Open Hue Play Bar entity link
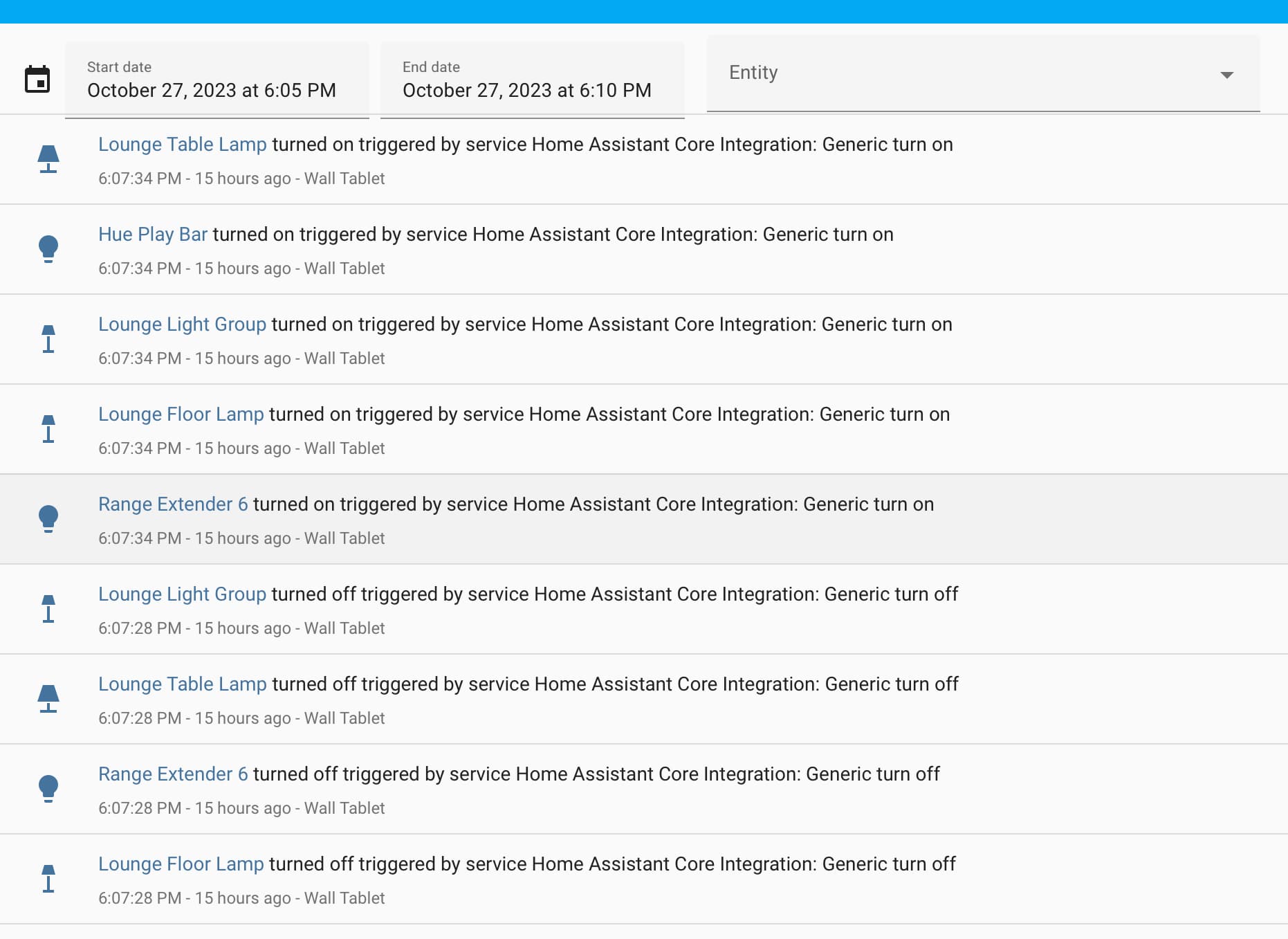Viewport: 1288px width, 939px height. pyautogui.click(x=153, y=235)
